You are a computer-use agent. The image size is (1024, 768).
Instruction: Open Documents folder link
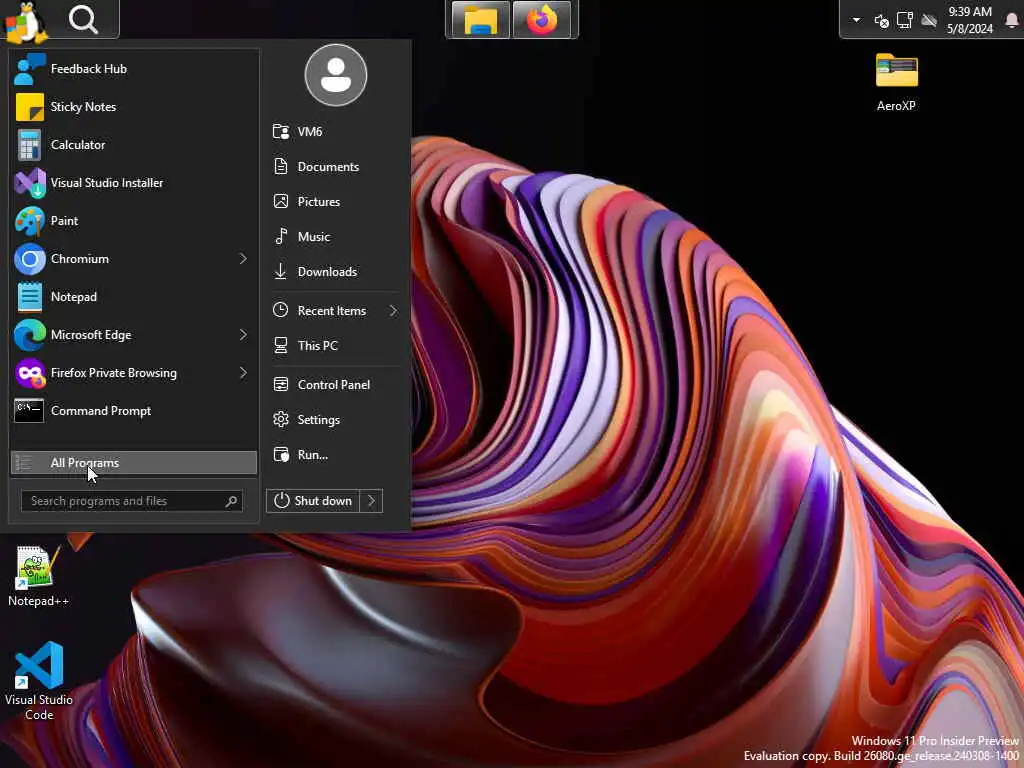tap(335, 167)
